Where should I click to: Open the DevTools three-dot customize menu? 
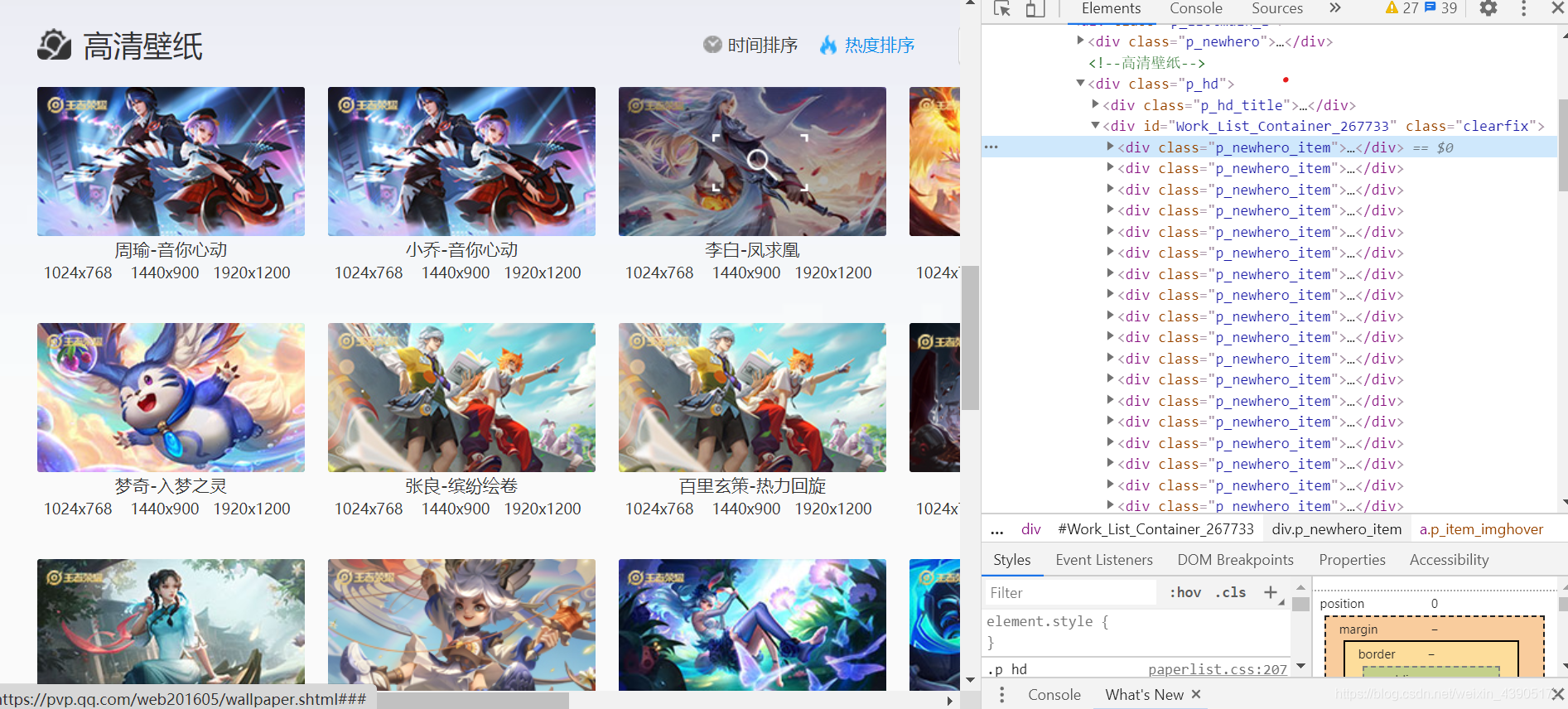(x=1523, y=8)
